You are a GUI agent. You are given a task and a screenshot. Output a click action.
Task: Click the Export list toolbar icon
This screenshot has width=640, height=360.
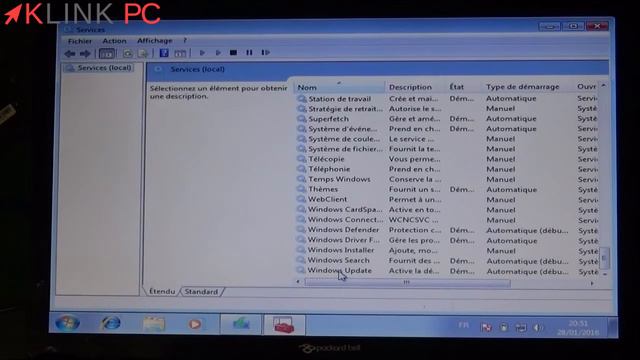click(x=143, y=53)
